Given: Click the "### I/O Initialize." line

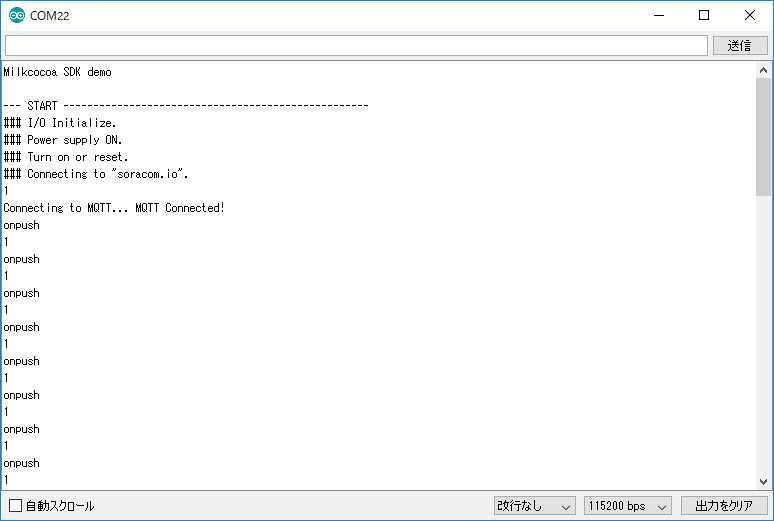Looking at the screenshot, I should (x=60, y=123).
